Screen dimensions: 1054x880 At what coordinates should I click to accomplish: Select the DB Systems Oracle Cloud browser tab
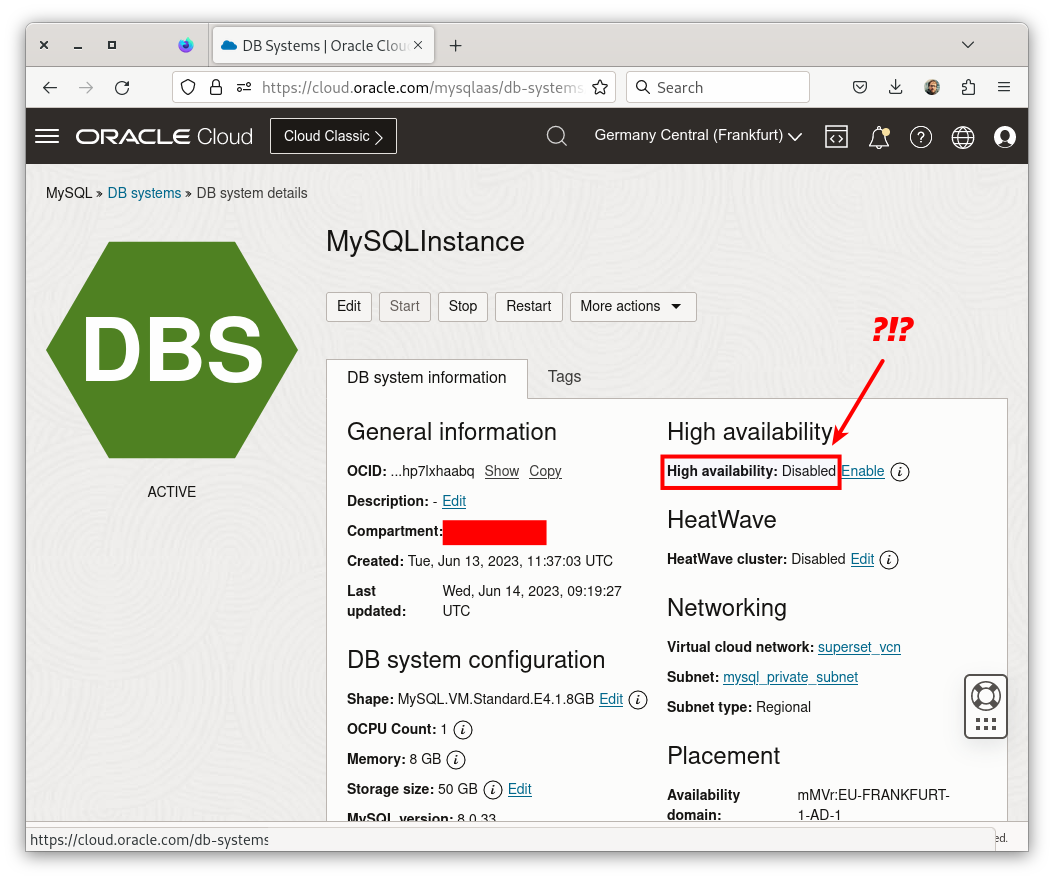(x=323, y=46)
